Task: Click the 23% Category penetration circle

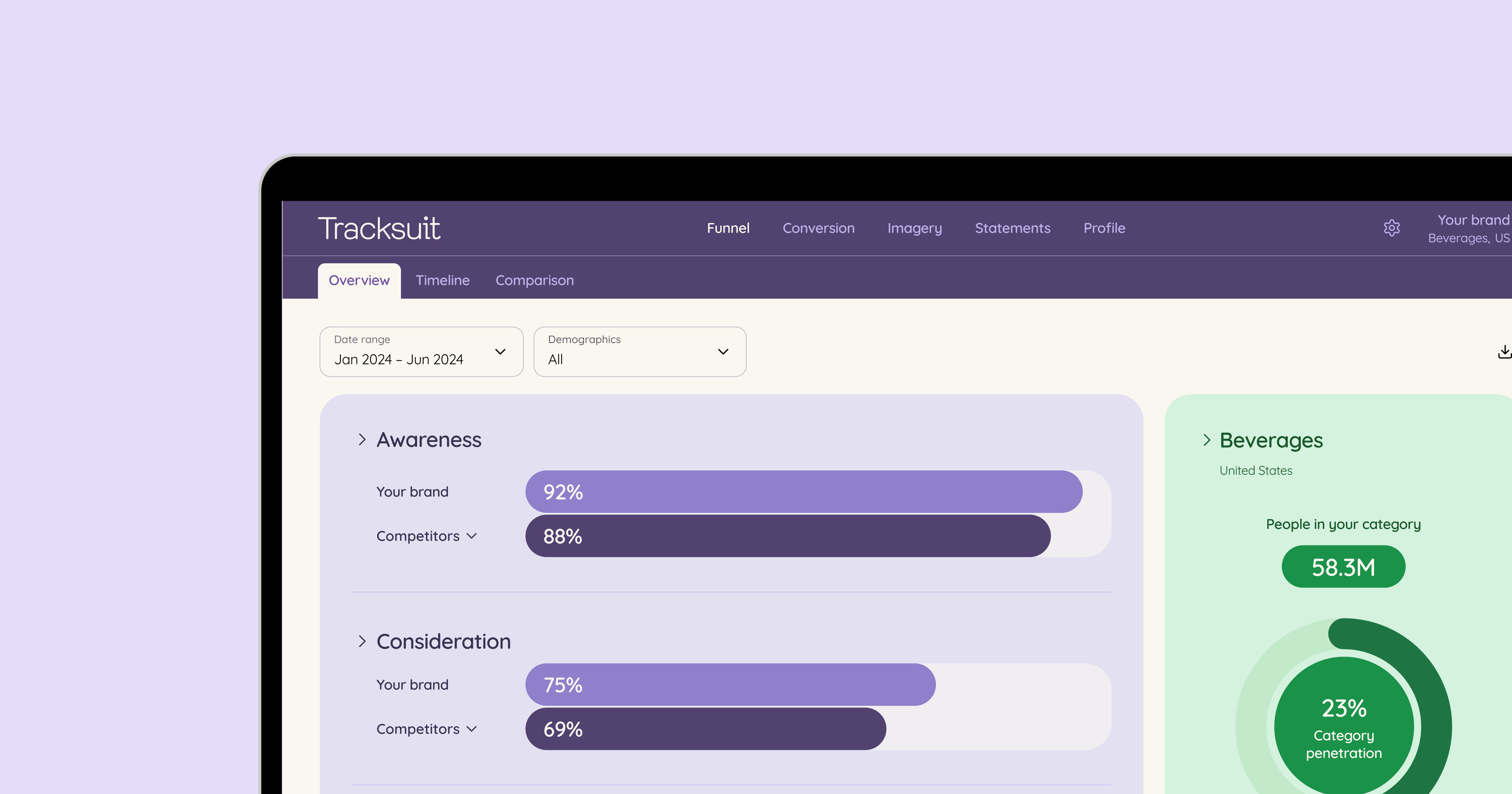Action: [1343, 727]
